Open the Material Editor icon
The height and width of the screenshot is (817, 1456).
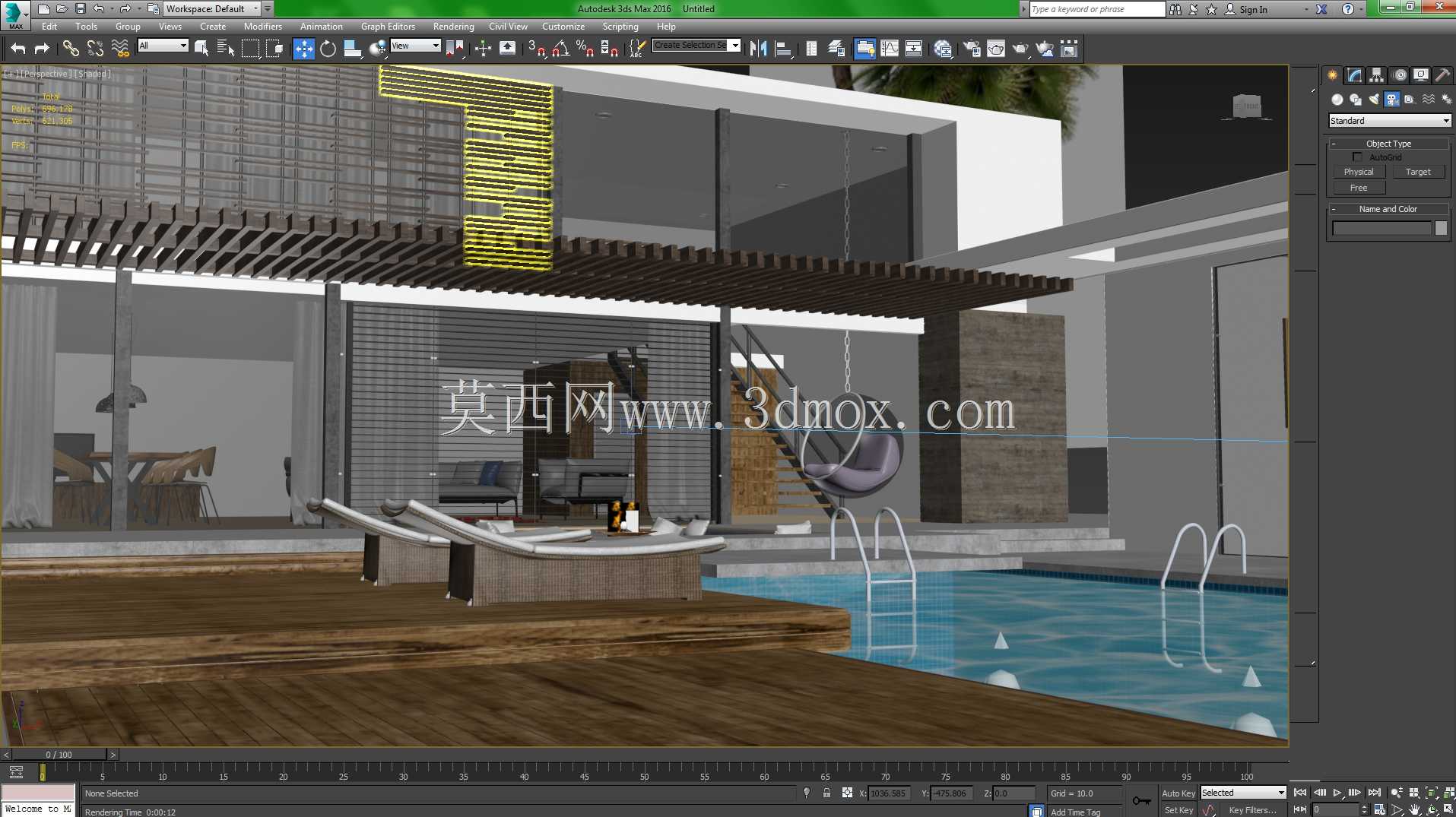click(943, 49)
